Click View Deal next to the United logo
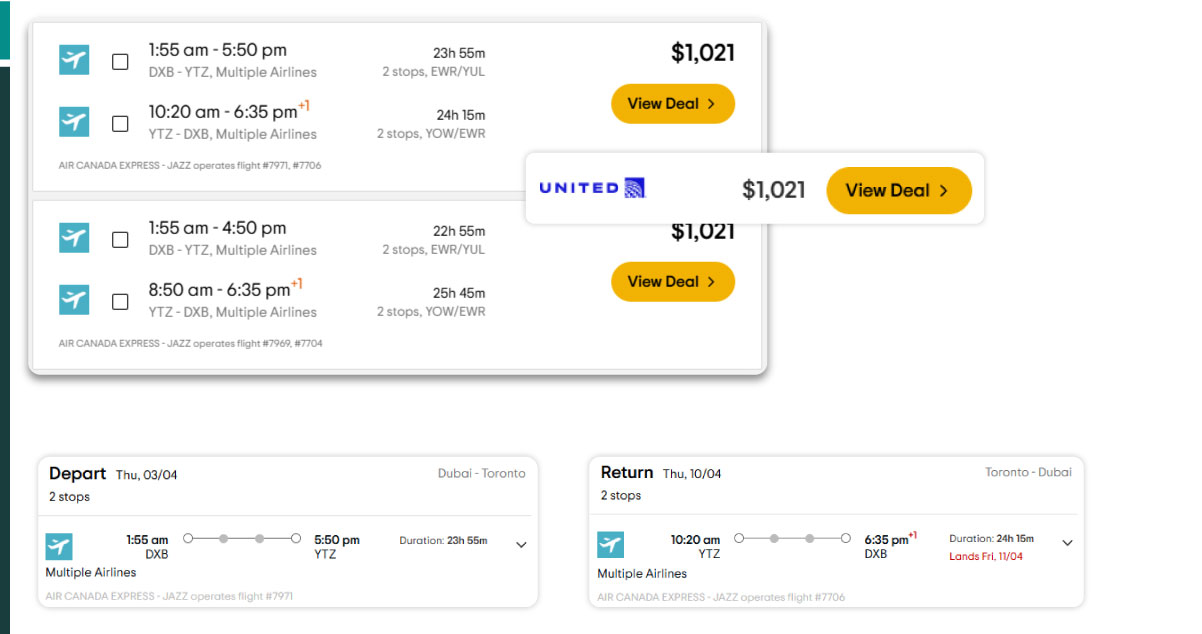This screenshot has width=1202, height=634. (x=898, y=189)
